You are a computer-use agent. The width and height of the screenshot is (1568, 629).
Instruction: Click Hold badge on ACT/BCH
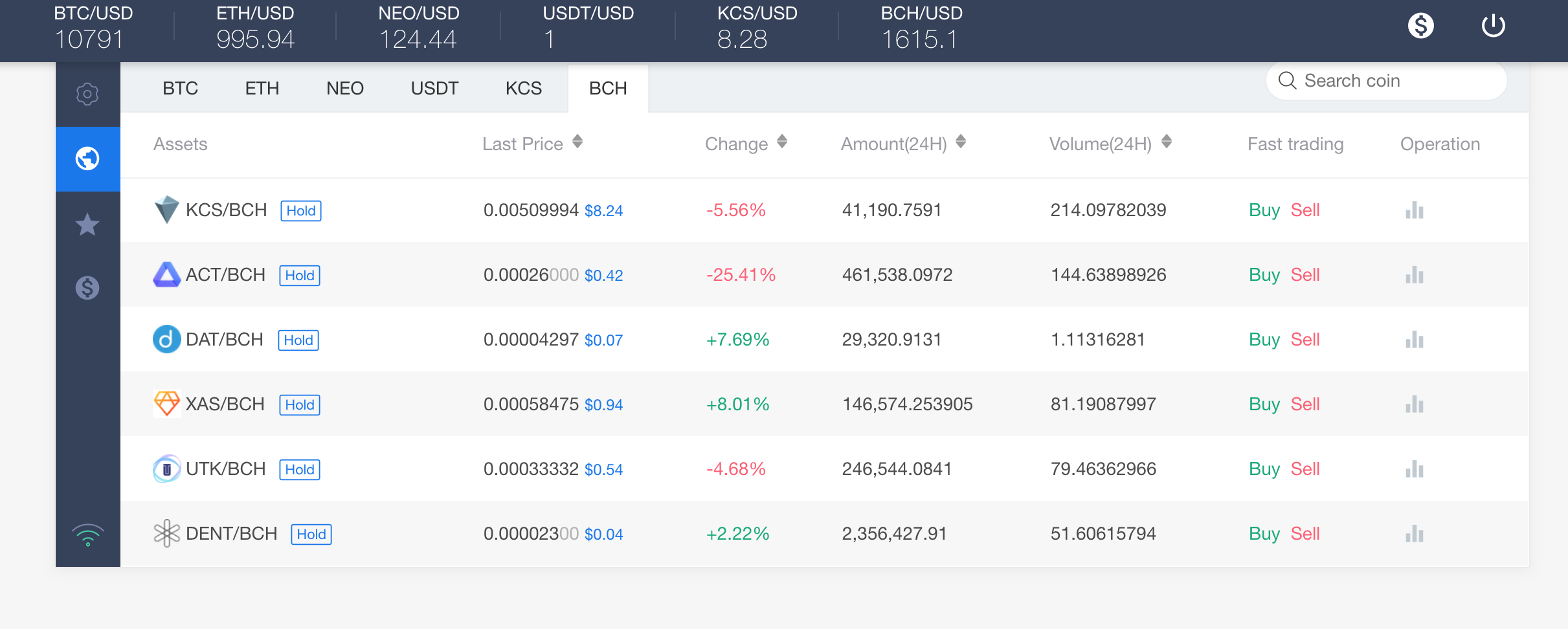(x=300, y=276)
